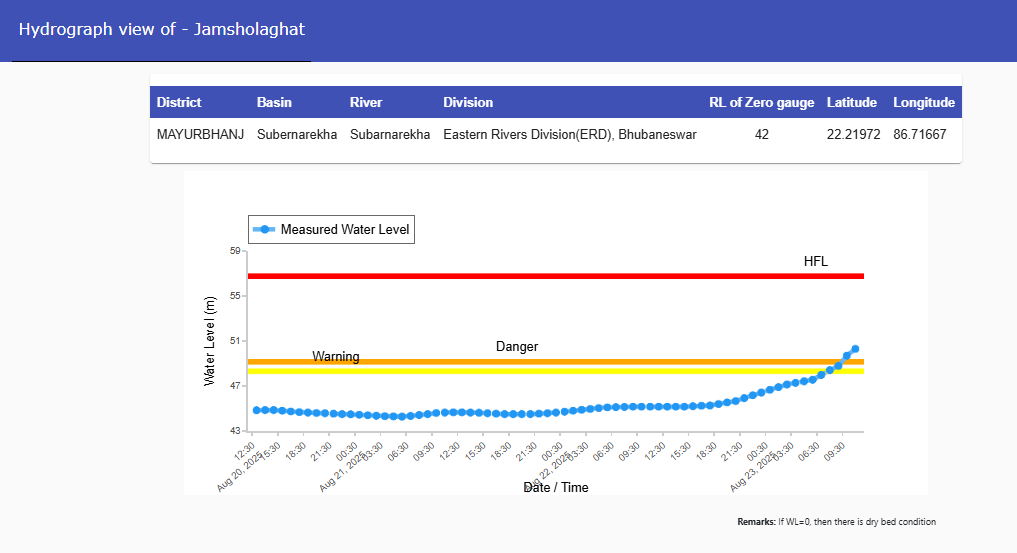The height and width of the screenshot is (553, 1017).
Task: Click the Division column header
Action: point(468,102)
